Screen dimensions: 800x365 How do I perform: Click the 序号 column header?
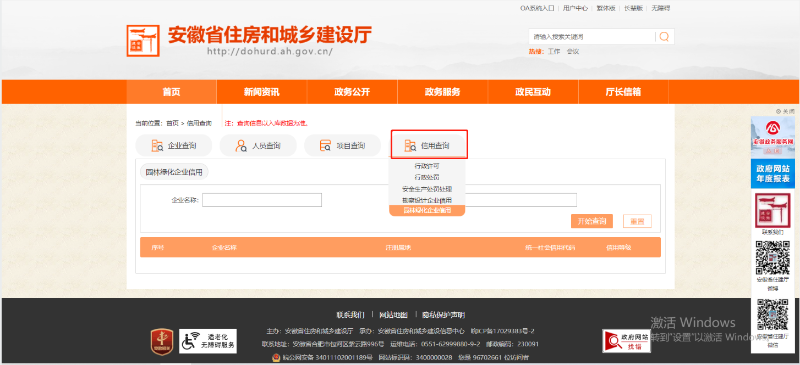coord(158,248)
